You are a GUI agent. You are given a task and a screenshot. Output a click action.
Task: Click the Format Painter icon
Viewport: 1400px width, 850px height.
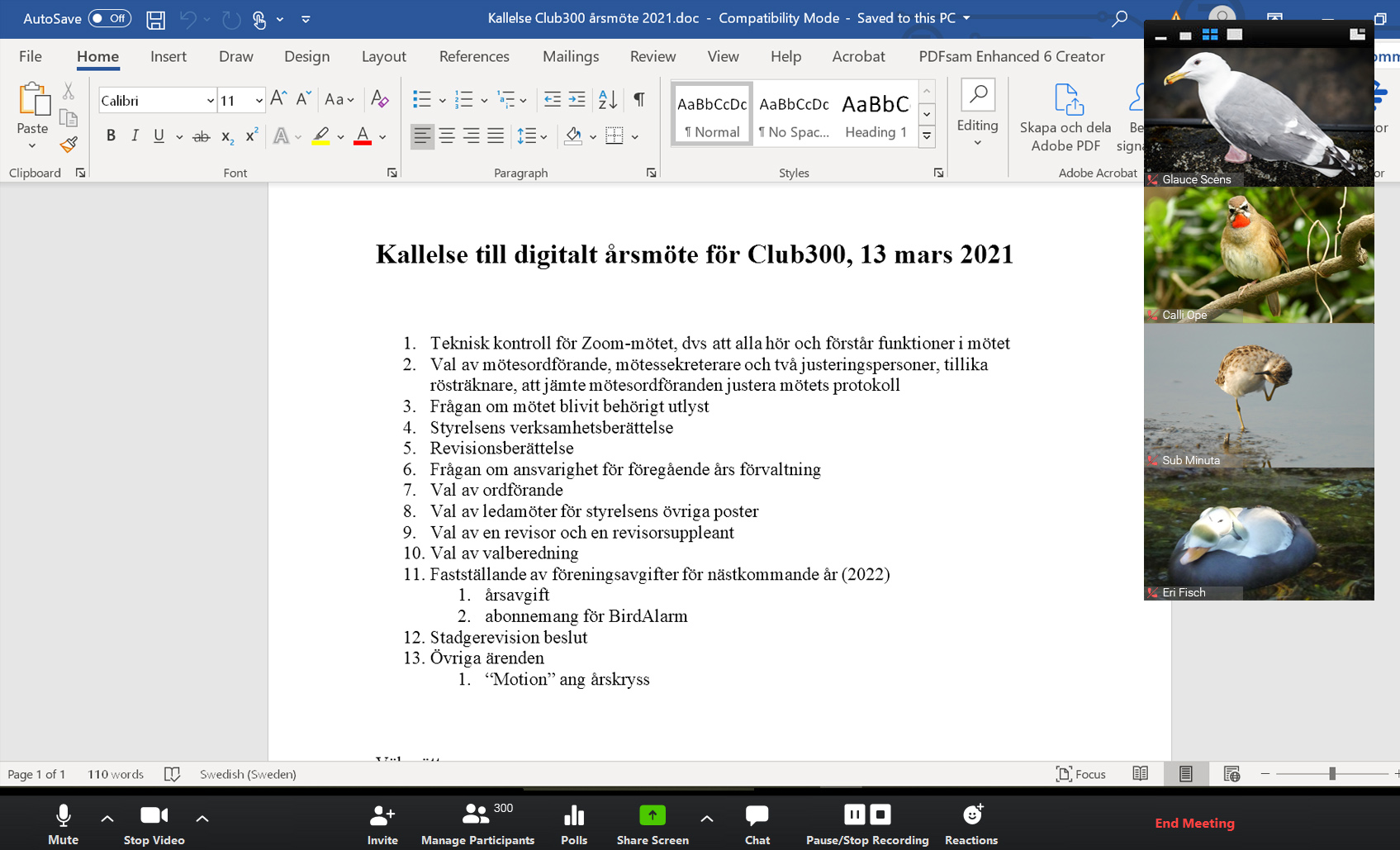(x=69, y=145)
